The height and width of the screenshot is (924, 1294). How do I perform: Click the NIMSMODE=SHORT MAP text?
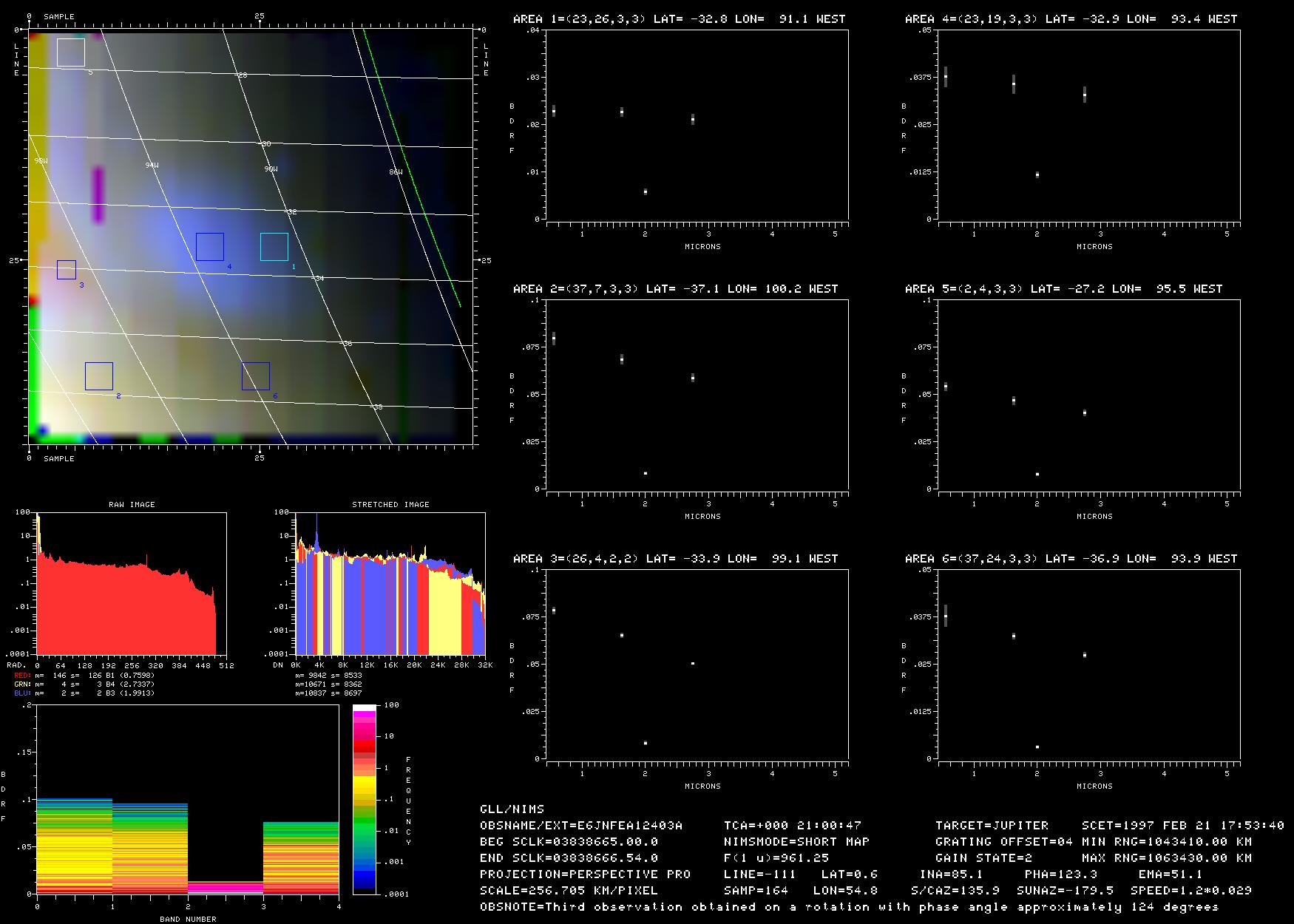(796, 842)
